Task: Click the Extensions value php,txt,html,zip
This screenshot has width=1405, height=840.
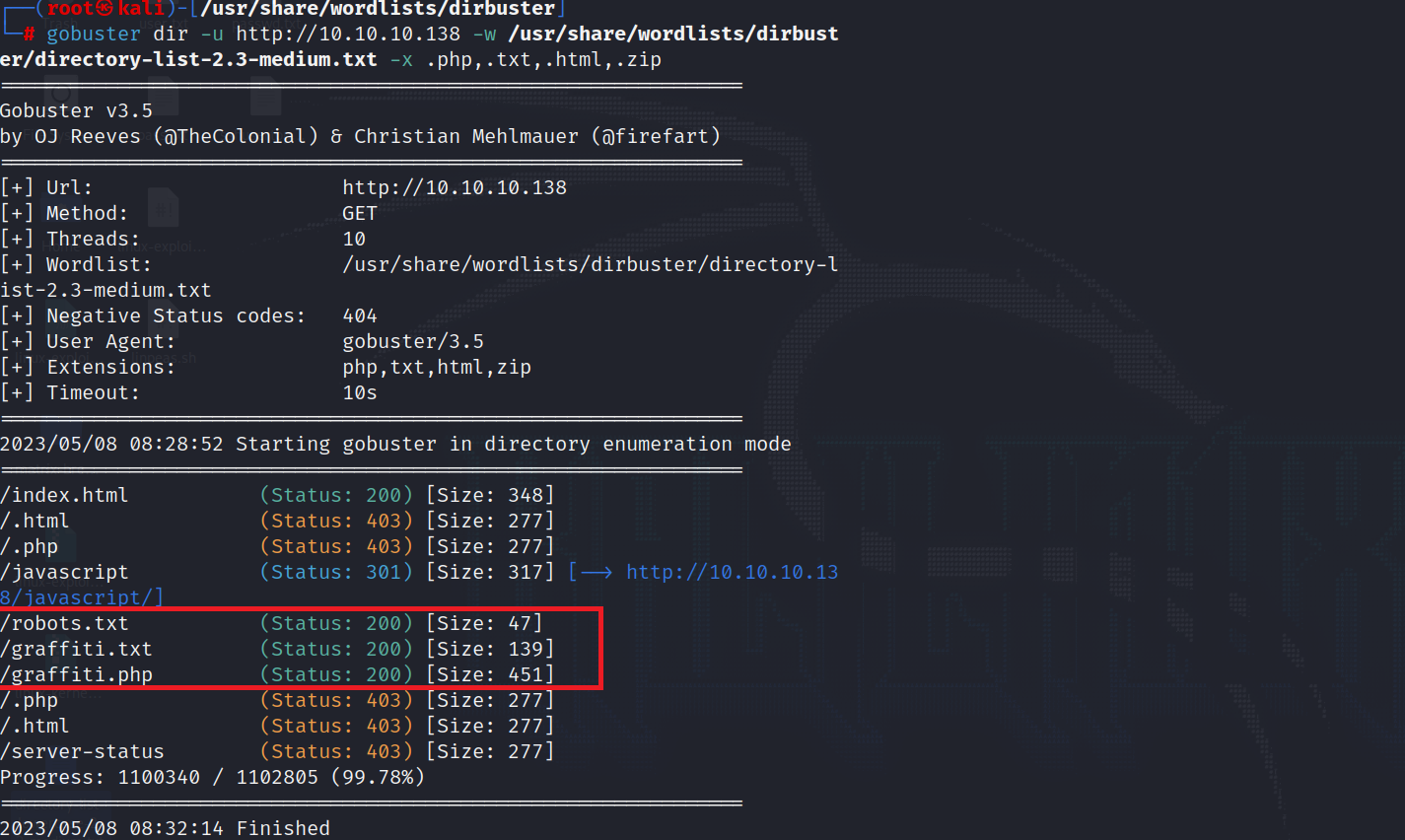Action: point(437,367)
